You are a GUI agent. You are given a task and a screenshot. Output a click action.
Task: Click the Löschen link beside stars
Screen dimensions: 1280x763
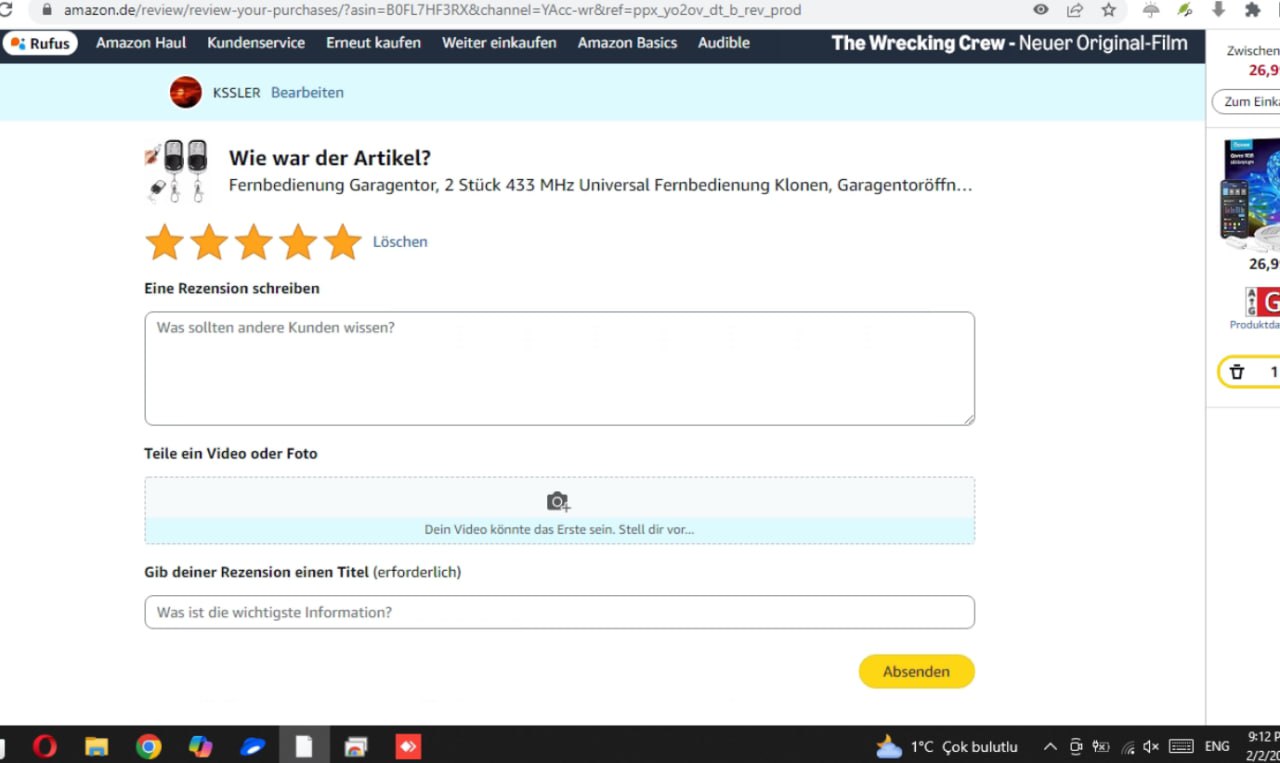(400, 242)
